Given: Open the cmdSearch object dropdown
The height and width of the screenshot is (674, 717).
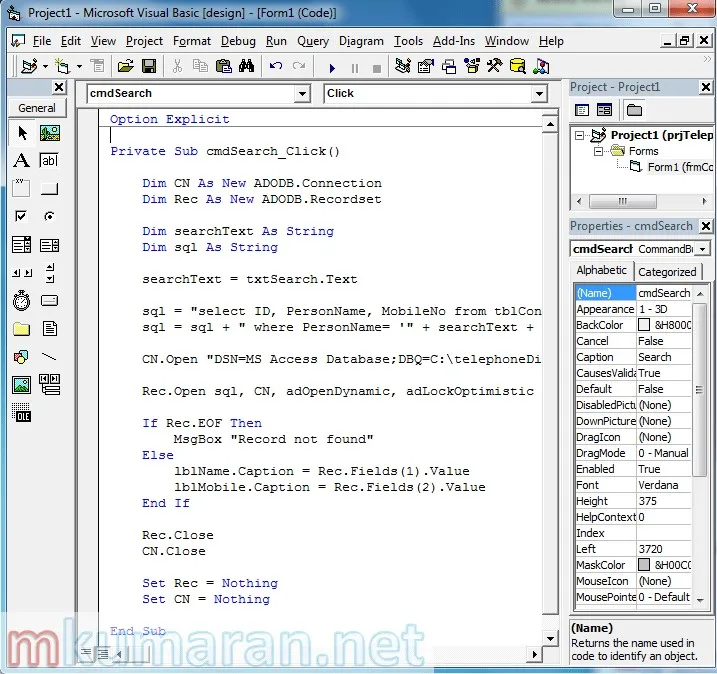Looking at the screenshot, I should pyautogui.click(x=302, y=94).
